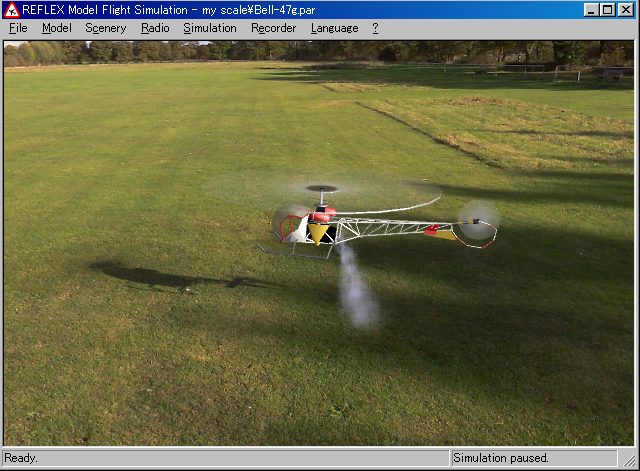Open the Radio menu
Screen dimensions: 640x471
155,28
